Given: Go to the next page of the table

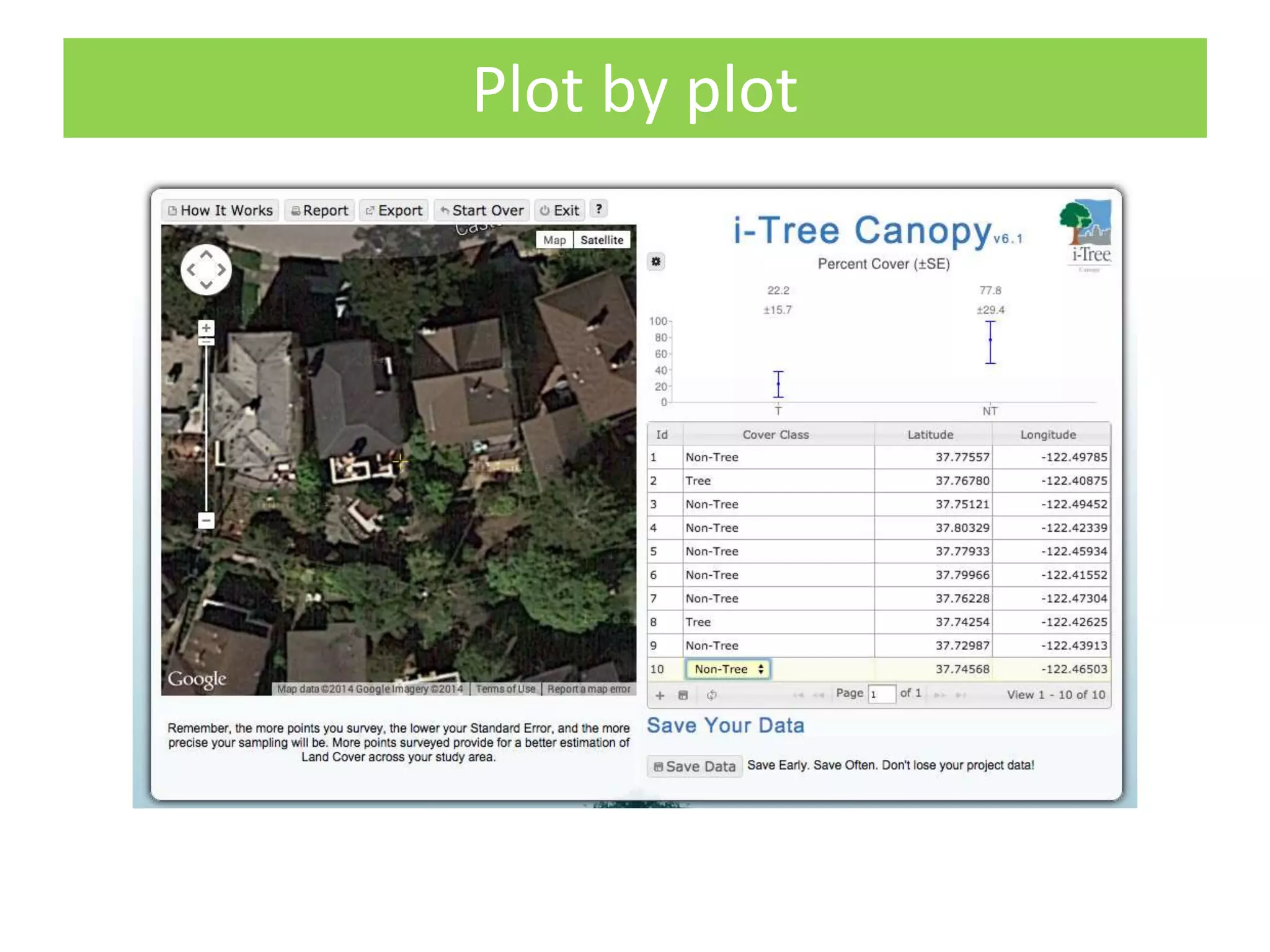Looking at the screenshot, I should [939, 695].
